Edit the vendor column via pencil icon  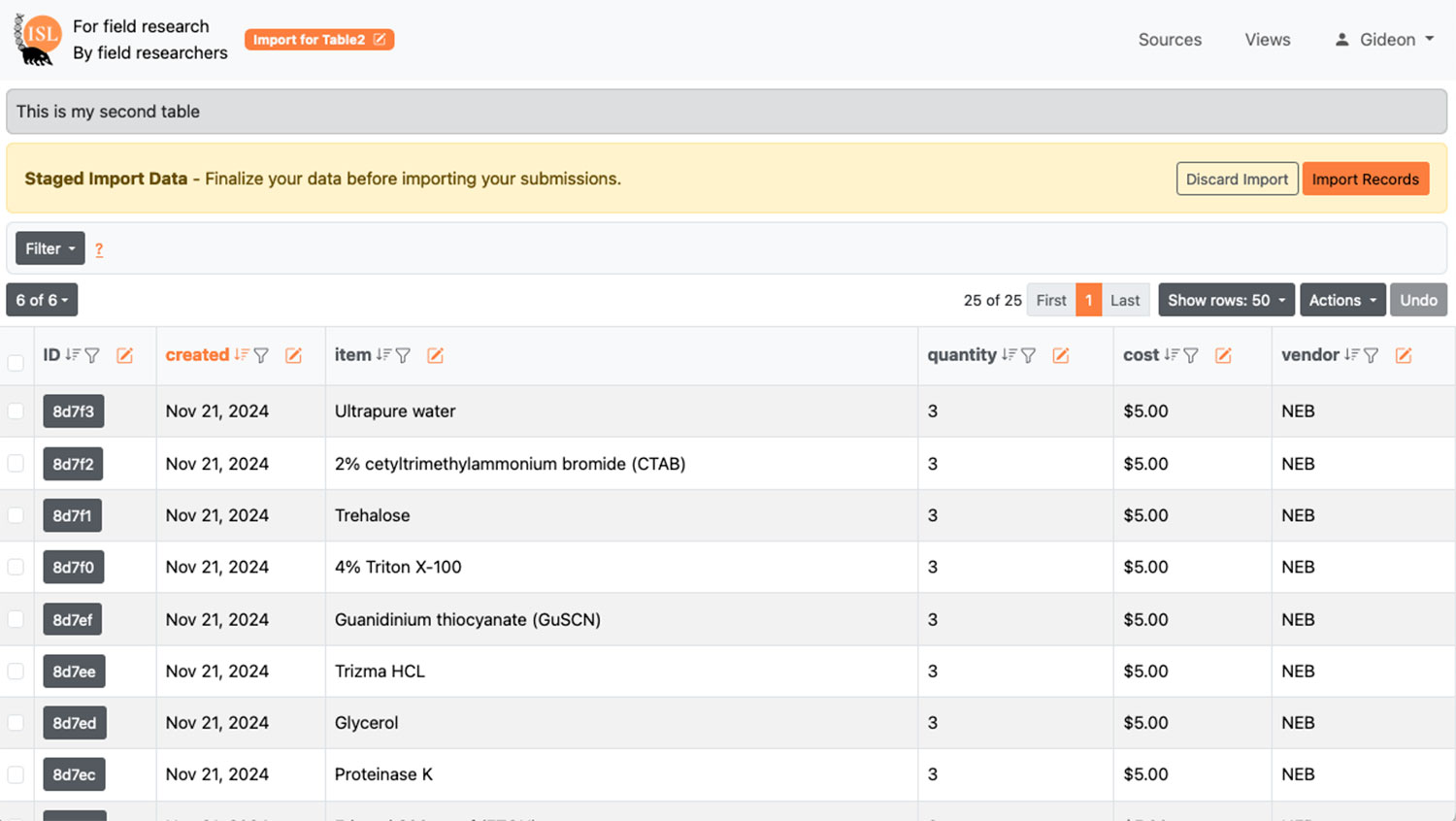pyautogui.click(x=1403, y=356)
